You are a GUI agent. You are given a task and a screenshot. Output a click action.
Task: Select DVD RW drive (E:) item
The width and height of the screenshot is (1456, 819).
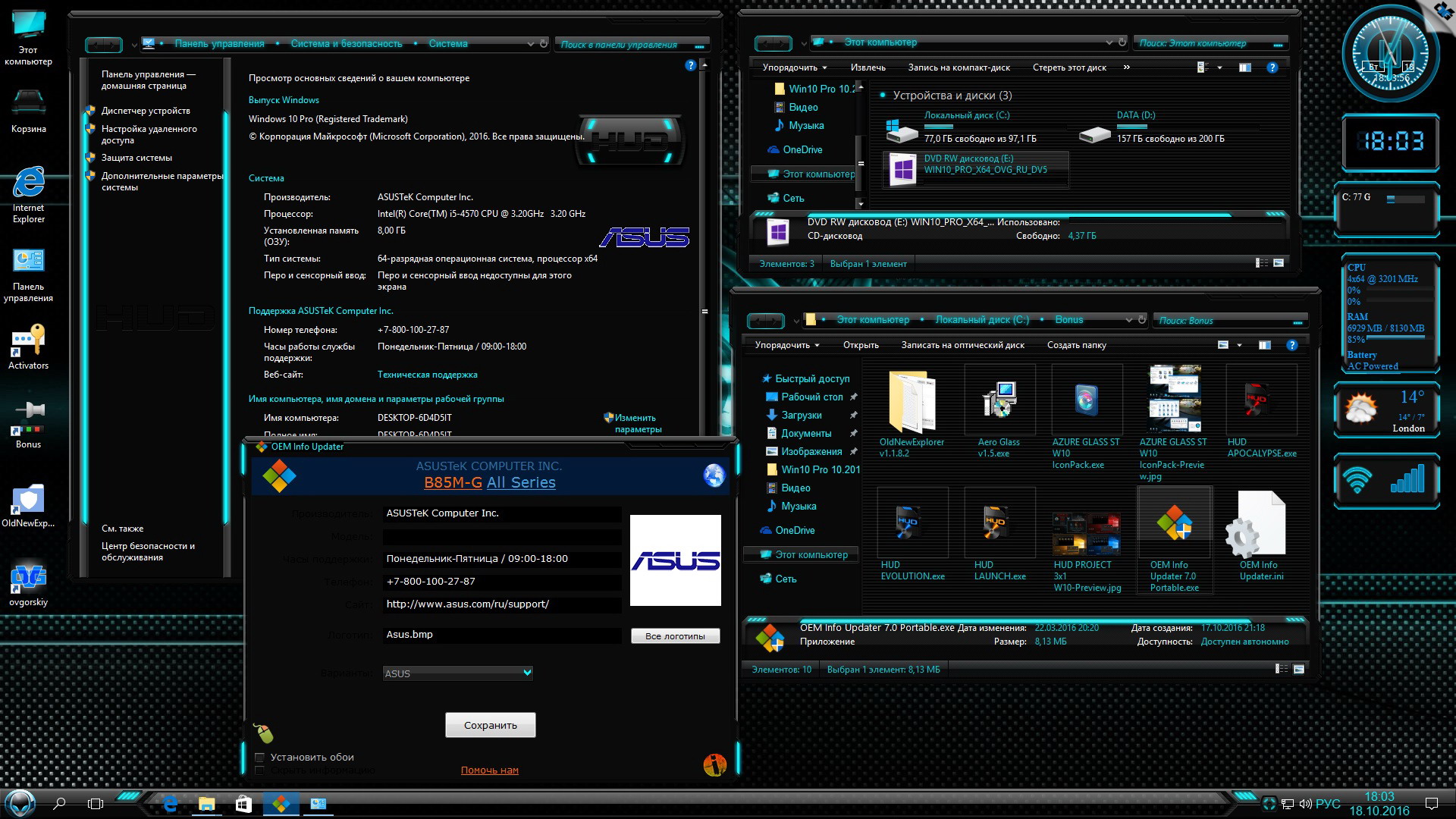(976, 169)
